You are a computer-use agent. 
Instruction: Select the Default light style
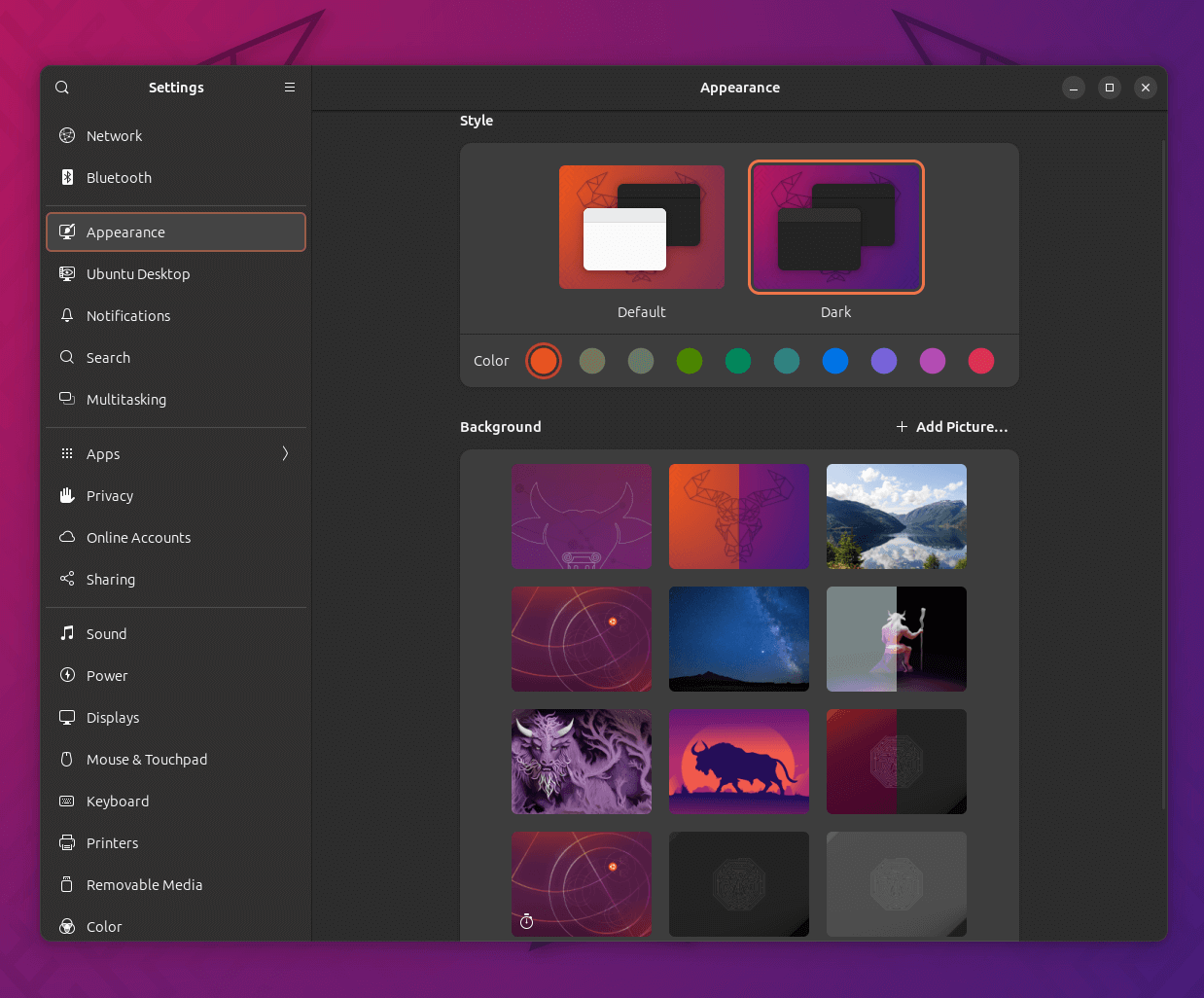click(641, 227)
